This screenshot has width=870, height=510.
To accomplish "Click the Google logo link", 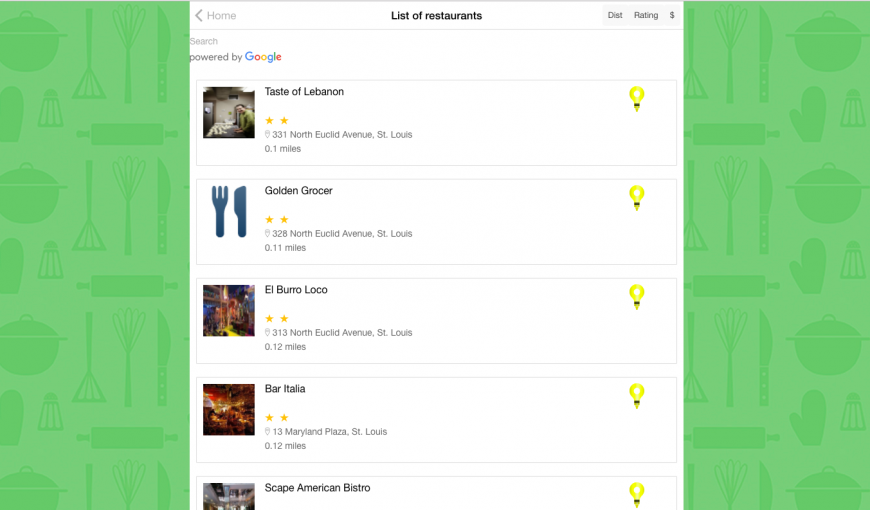I will pyautogui.click(x=263, y=57).
